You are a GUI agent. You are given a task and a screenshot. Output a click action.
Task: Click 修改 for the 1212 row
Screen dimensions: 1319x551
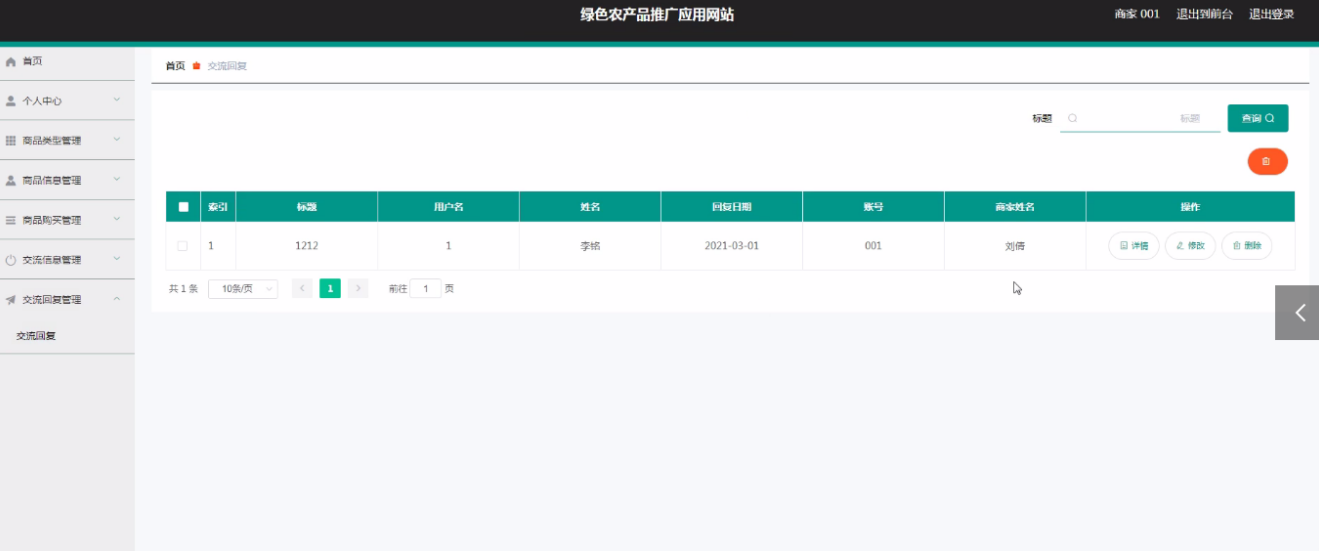1190,245
